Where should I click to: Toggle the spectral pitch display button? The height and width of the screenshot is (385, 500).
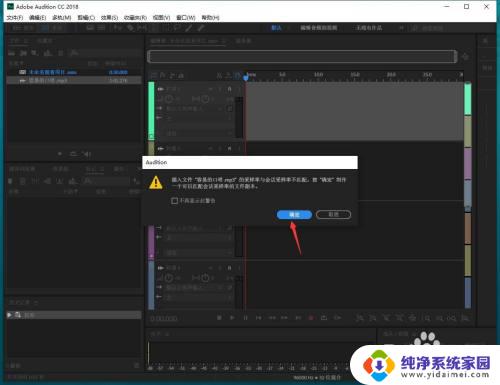click(x=102, y=28)
